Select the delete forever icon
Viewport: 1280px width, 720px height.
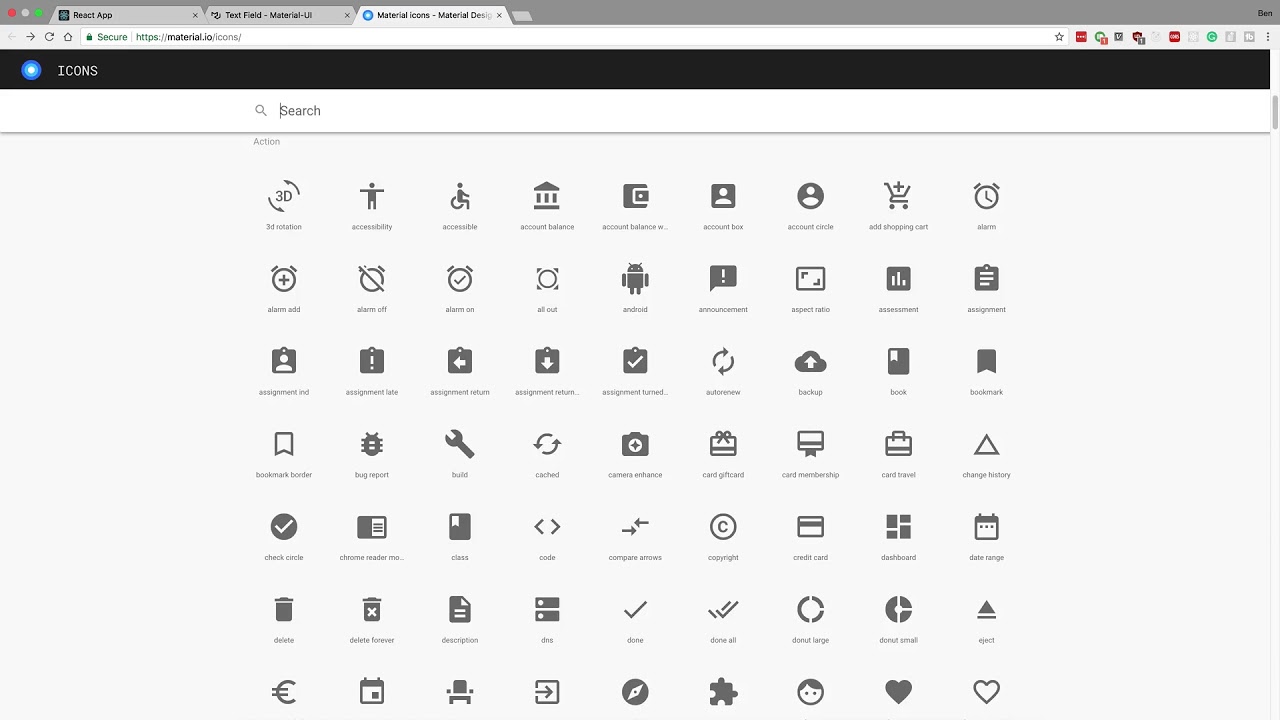point(371,608)
